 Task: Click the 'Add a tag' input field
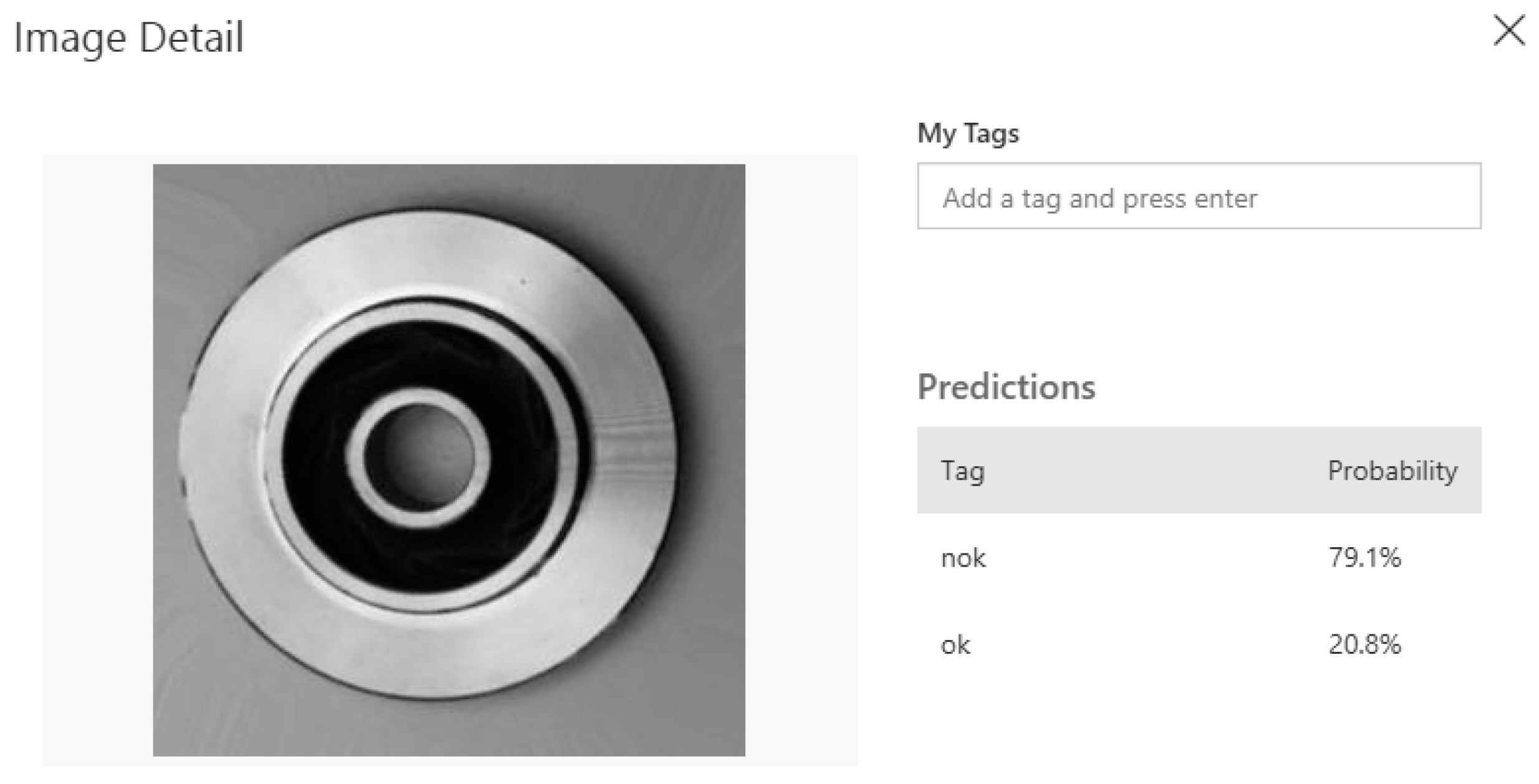(x=1198, y=196)
